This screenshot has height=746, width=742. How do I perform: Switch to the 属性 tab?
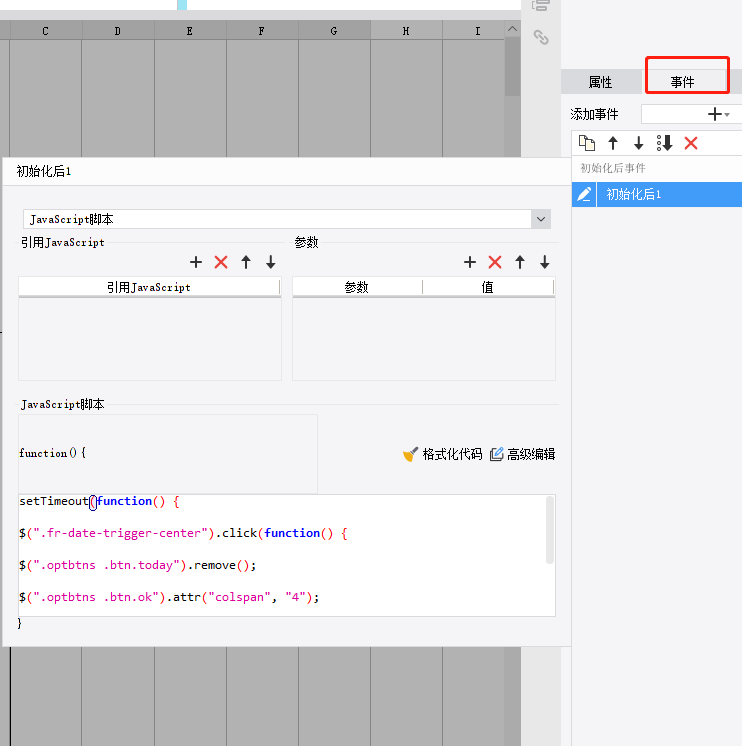coord(600,82)
